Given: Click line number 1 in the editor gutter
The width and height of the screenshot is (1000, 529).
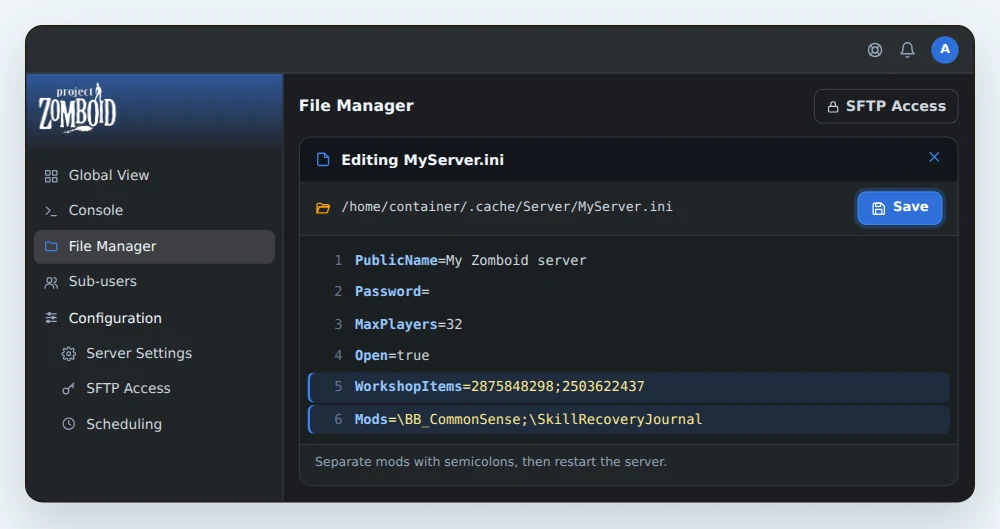Looking at the screenshot, I should (x=338, y=260).
